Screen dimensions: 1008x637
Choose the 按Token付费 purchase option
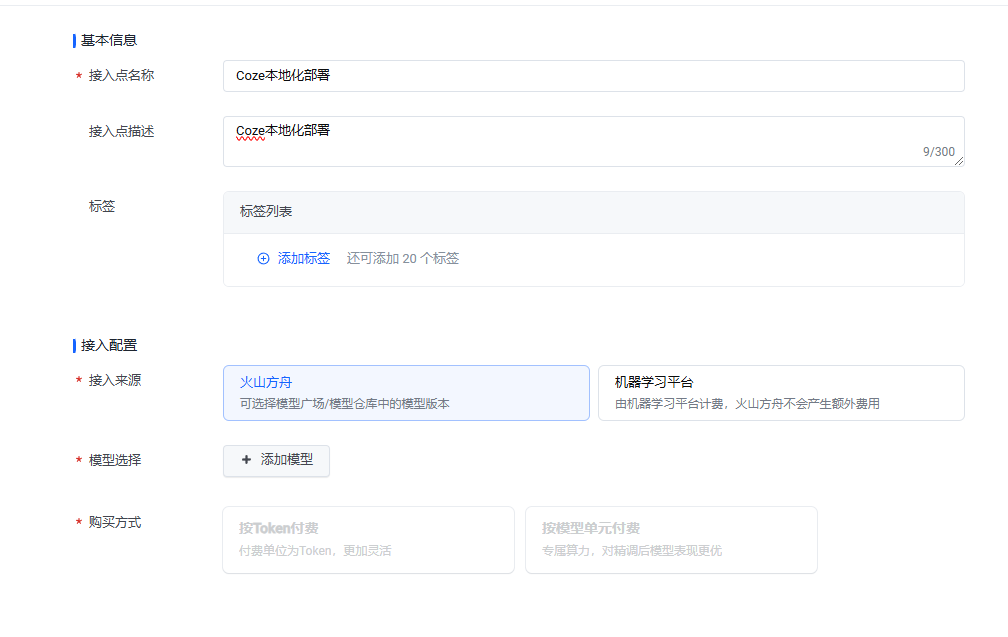368,540
